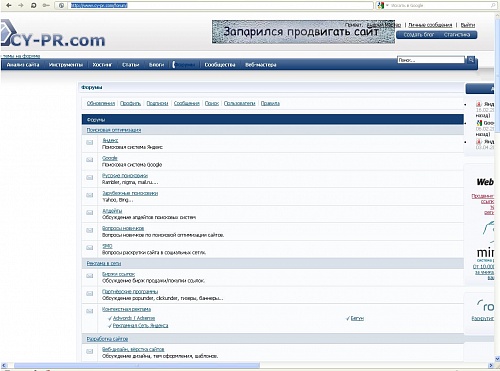Click the Создать блог button
This screenshot has height=371, width=500.
click(419, 35)
